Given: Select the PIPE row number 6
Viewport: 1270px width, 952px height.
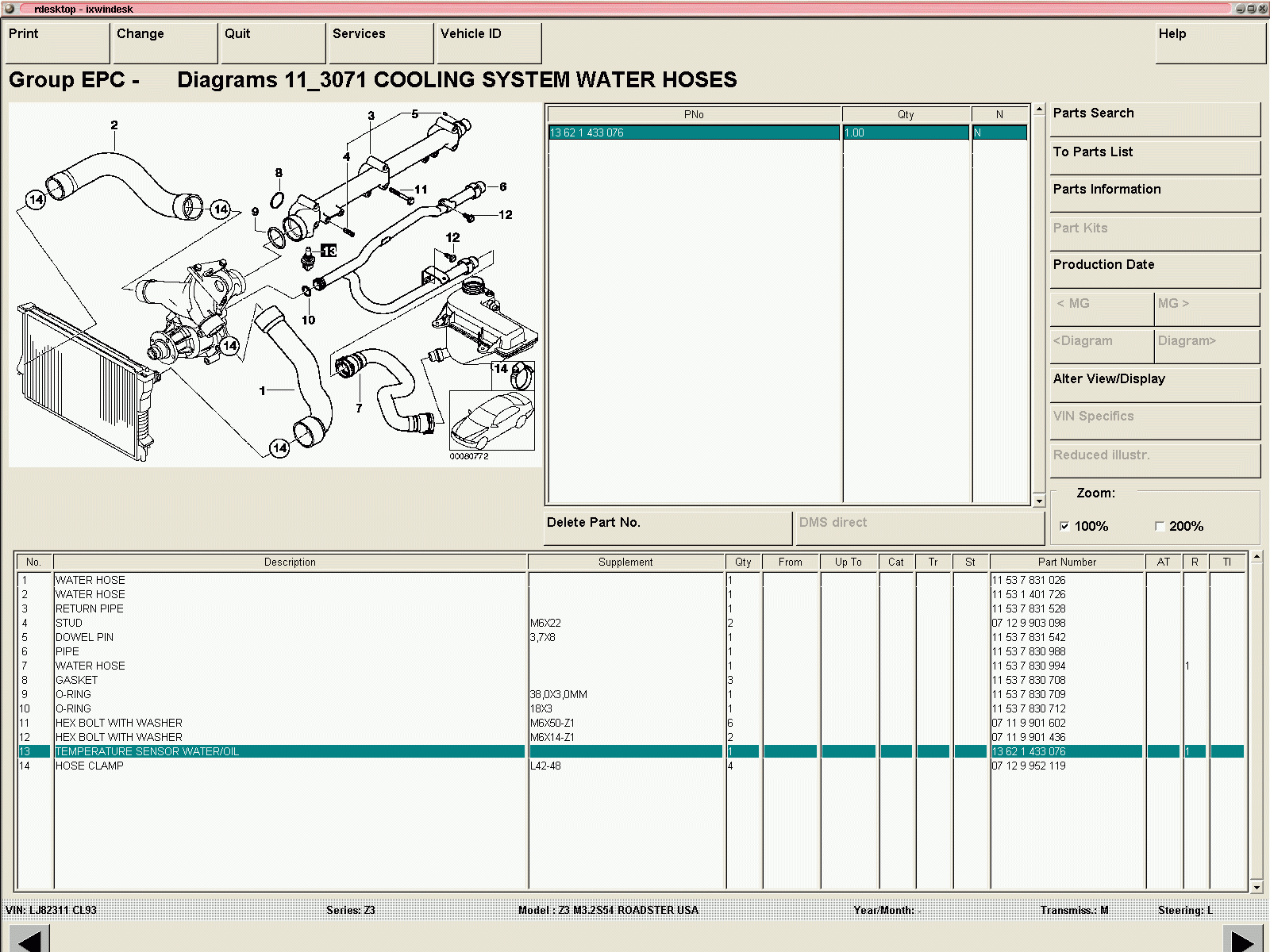Looking at the screenshot, I should click(631, 651).
